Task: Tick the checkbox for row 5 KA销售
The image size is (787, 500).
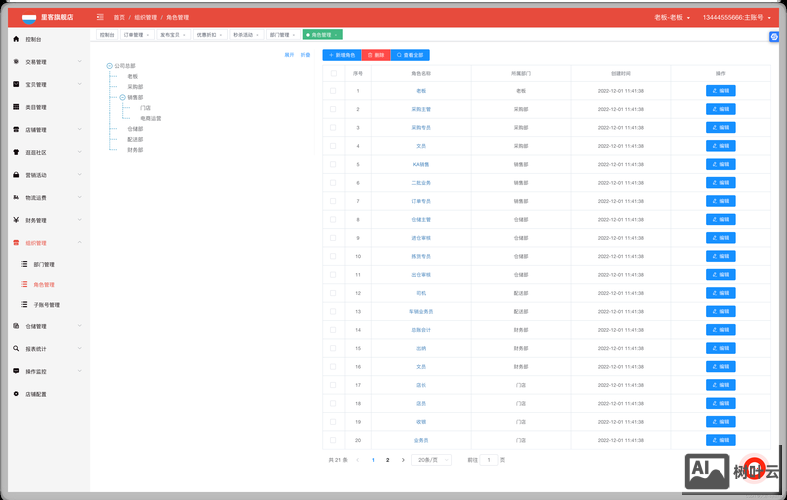Action: (x=333, y=165)
